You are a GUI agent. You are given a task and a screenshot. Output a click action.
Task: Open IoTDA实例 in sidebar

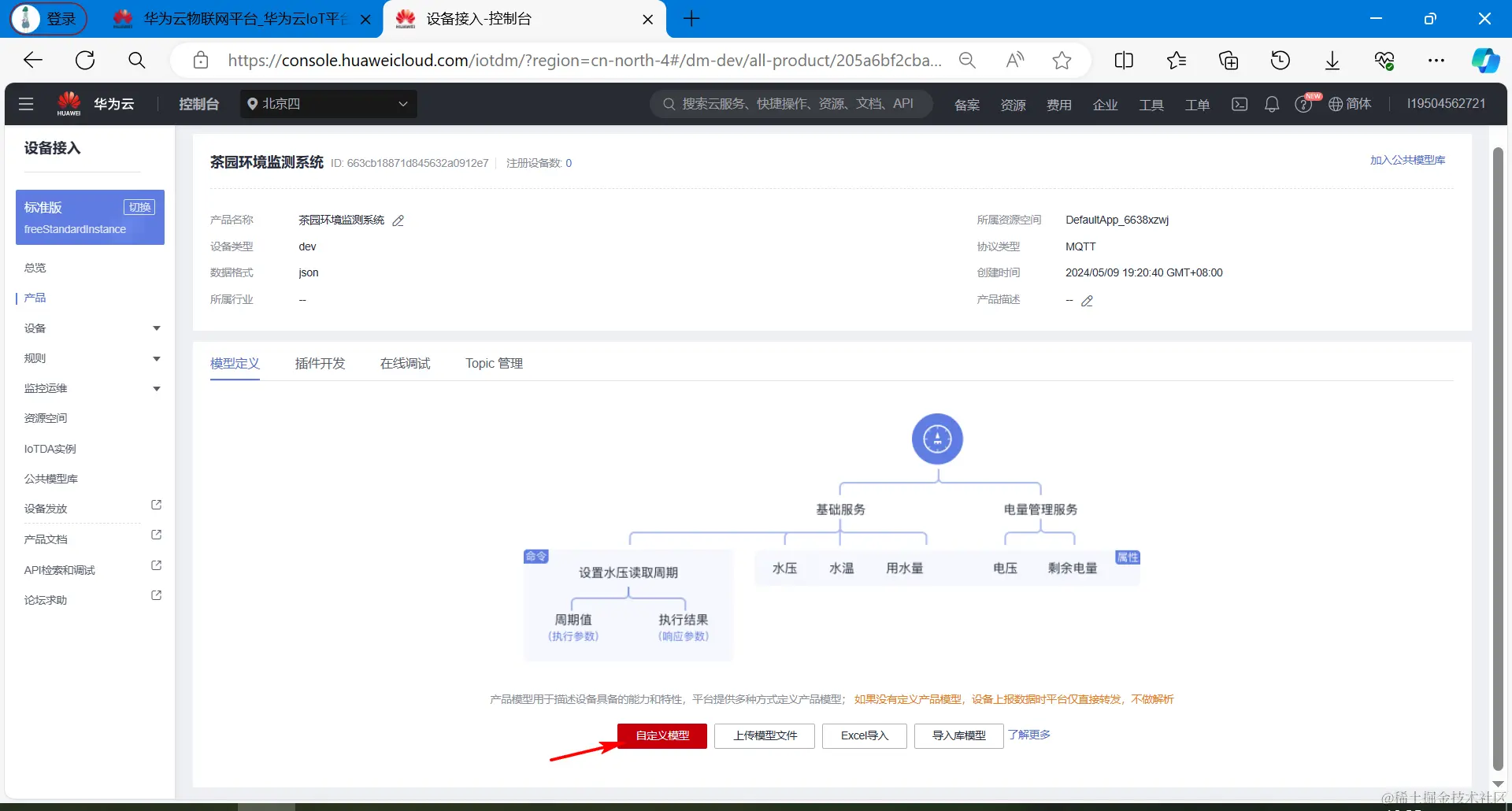click(x=50, y=449)
